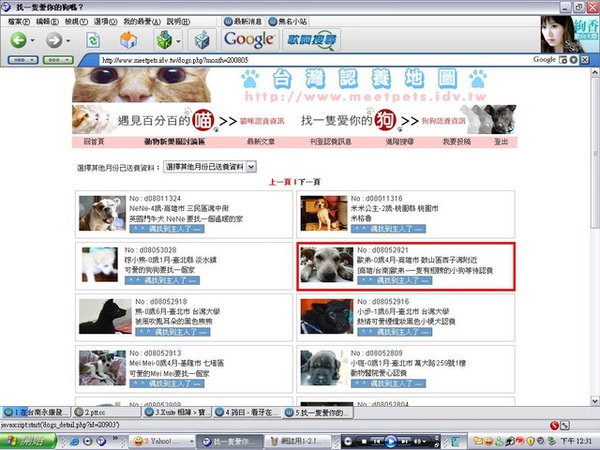
Task: Switch to browser tab 3.Xuite 相簿
Action: pos(177,412)
